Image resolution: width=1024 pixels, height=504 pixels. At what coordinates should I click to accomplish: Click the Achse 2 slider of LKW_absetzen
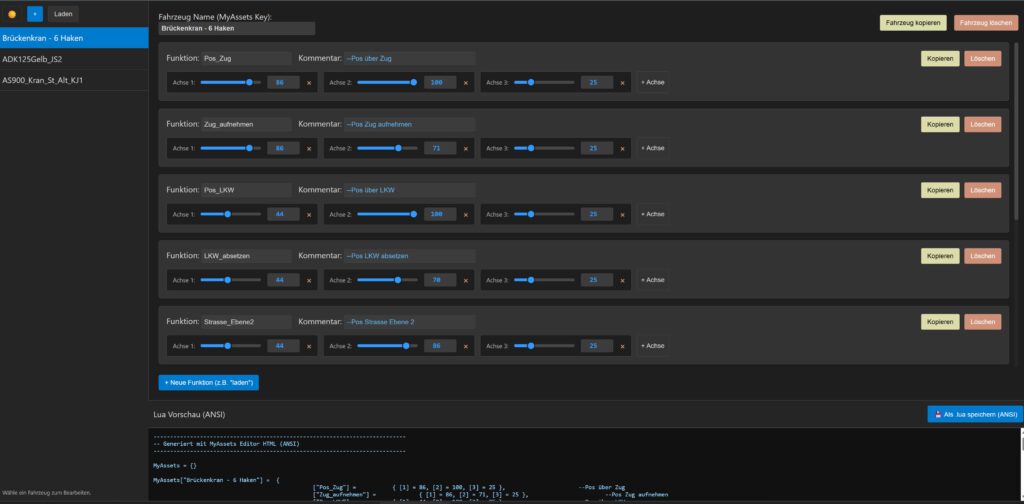[386, 280]
